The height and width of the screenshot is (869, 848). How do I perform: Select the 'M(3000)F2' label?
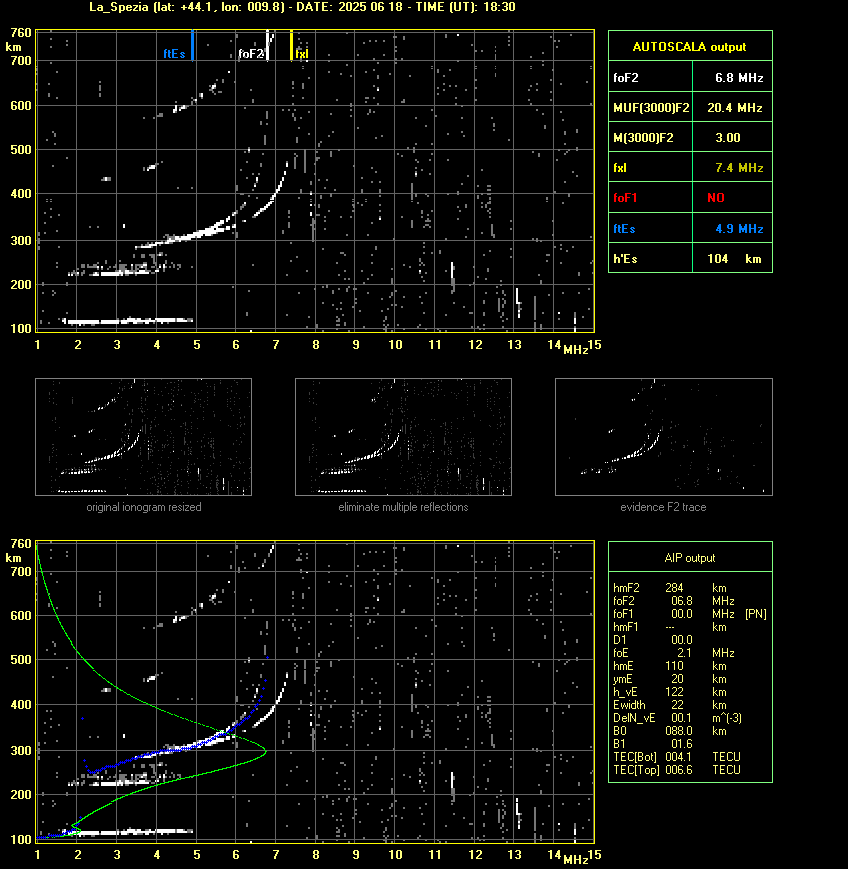(x=643, y=137)
